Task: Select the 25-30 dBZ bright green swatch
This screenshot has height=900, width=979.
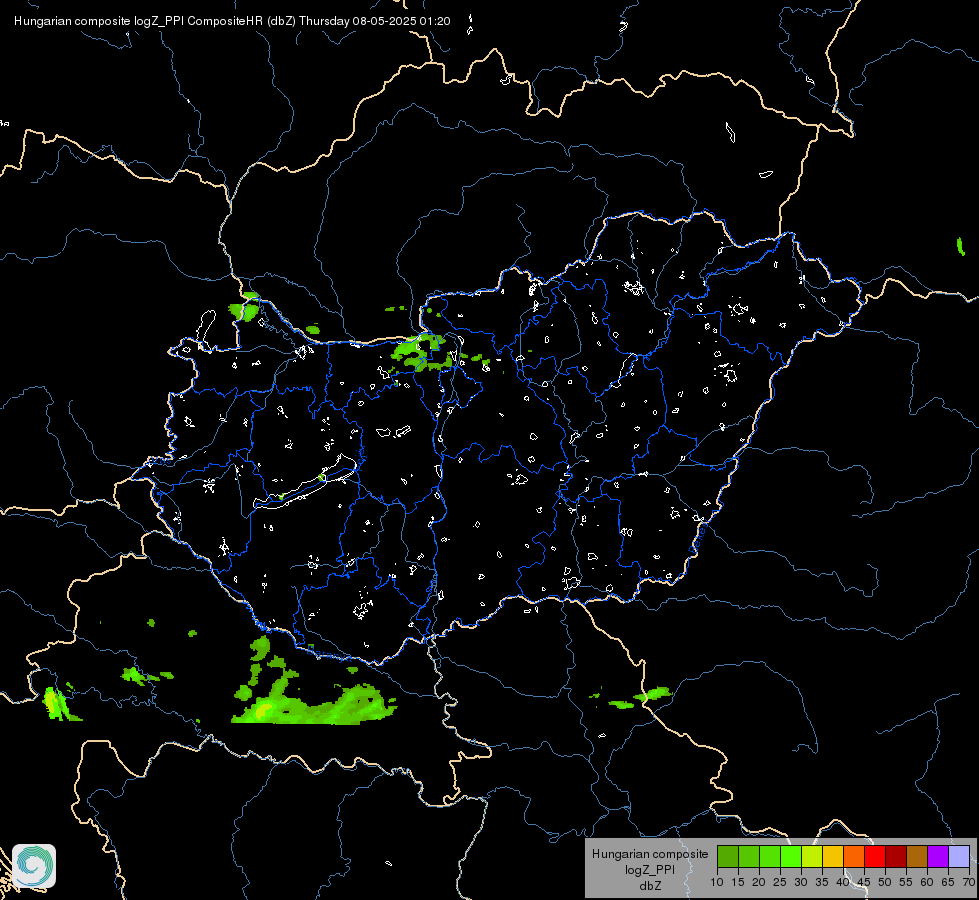Action: (x=791, y=856)
